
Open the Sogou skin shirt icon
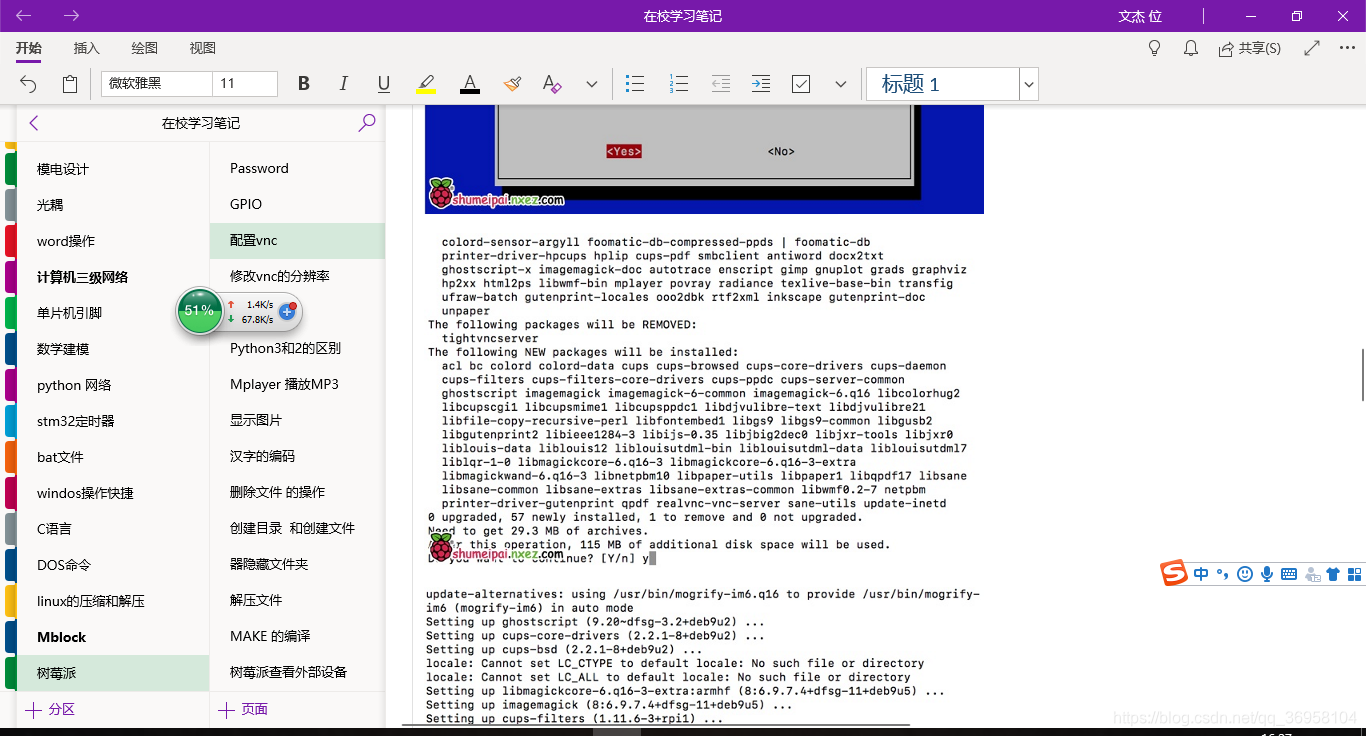(x=1332, y=574)
